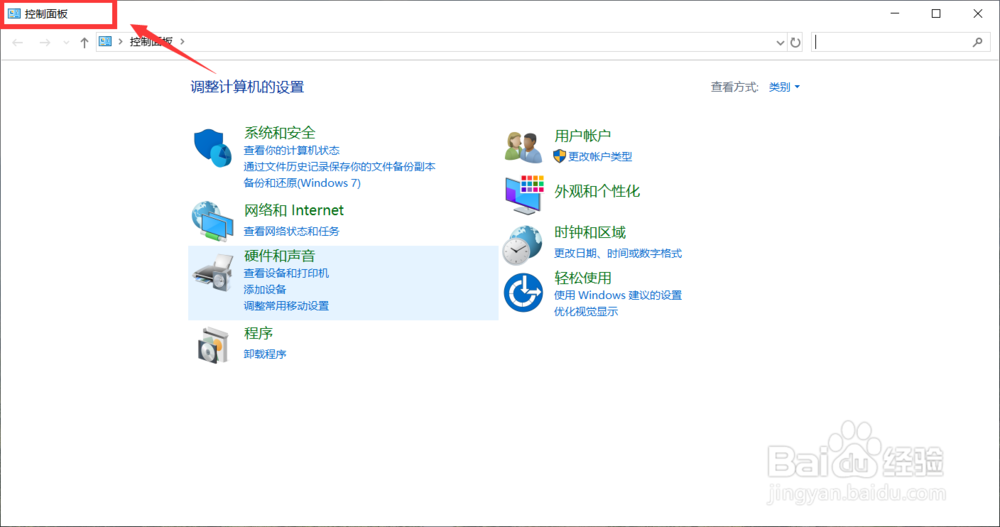
Task: Click 通过文件历史记录保存你的文件备份副本
Action: coord(339,167)
